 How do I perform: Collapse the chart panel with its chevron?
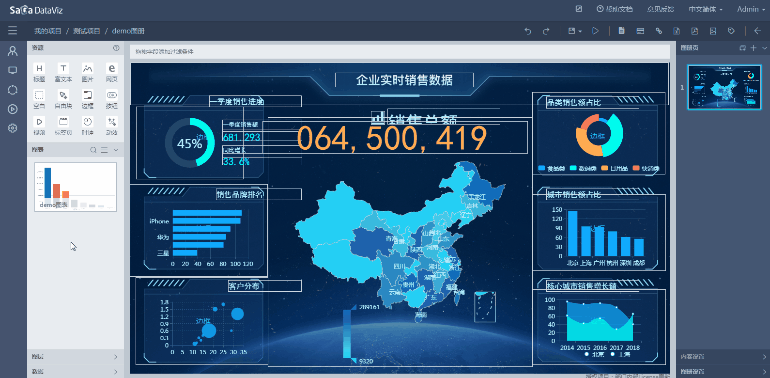click(x=116, y=150)
